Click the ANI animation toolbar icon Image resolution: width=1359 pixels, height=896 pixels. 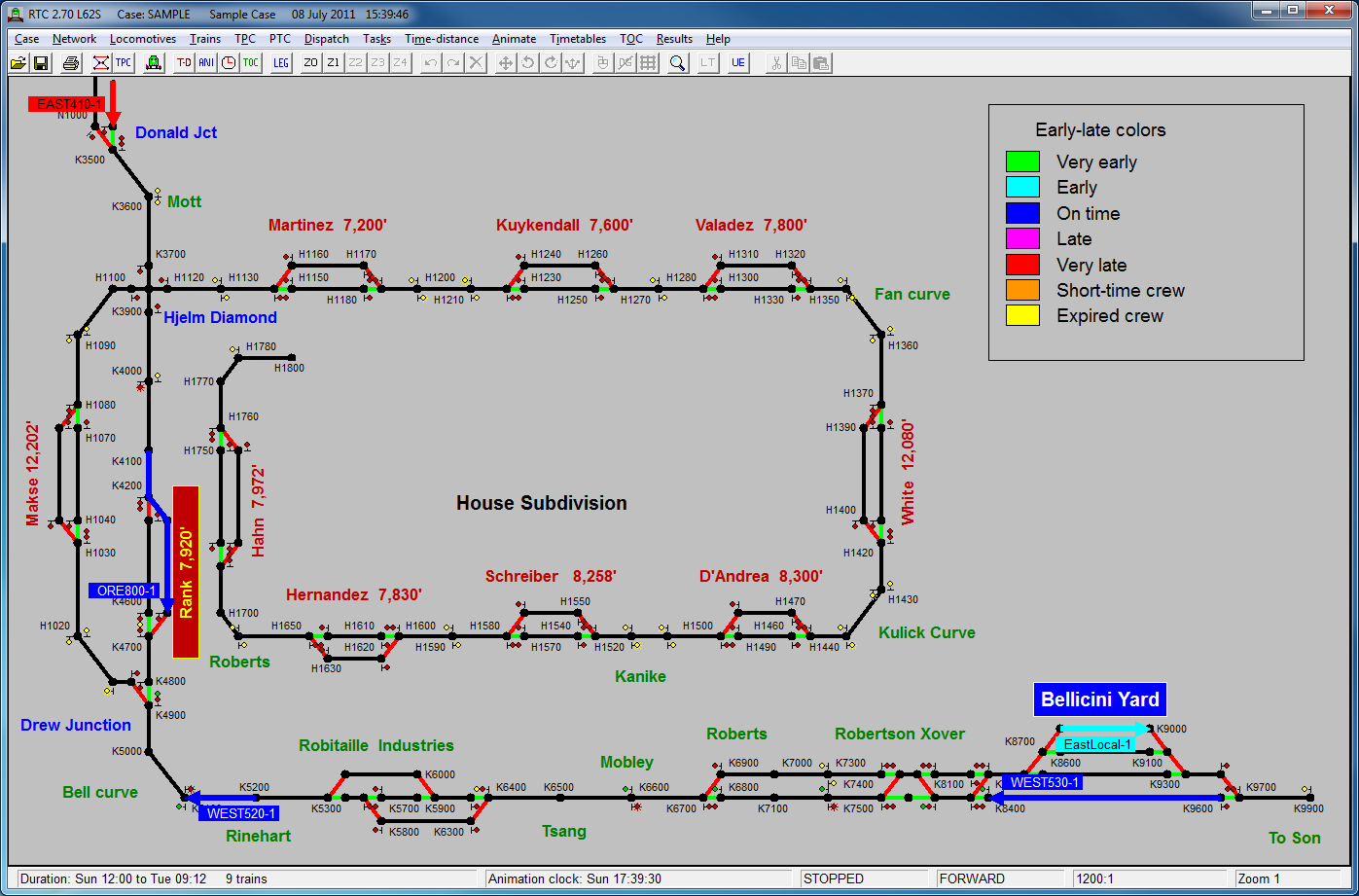205,63
